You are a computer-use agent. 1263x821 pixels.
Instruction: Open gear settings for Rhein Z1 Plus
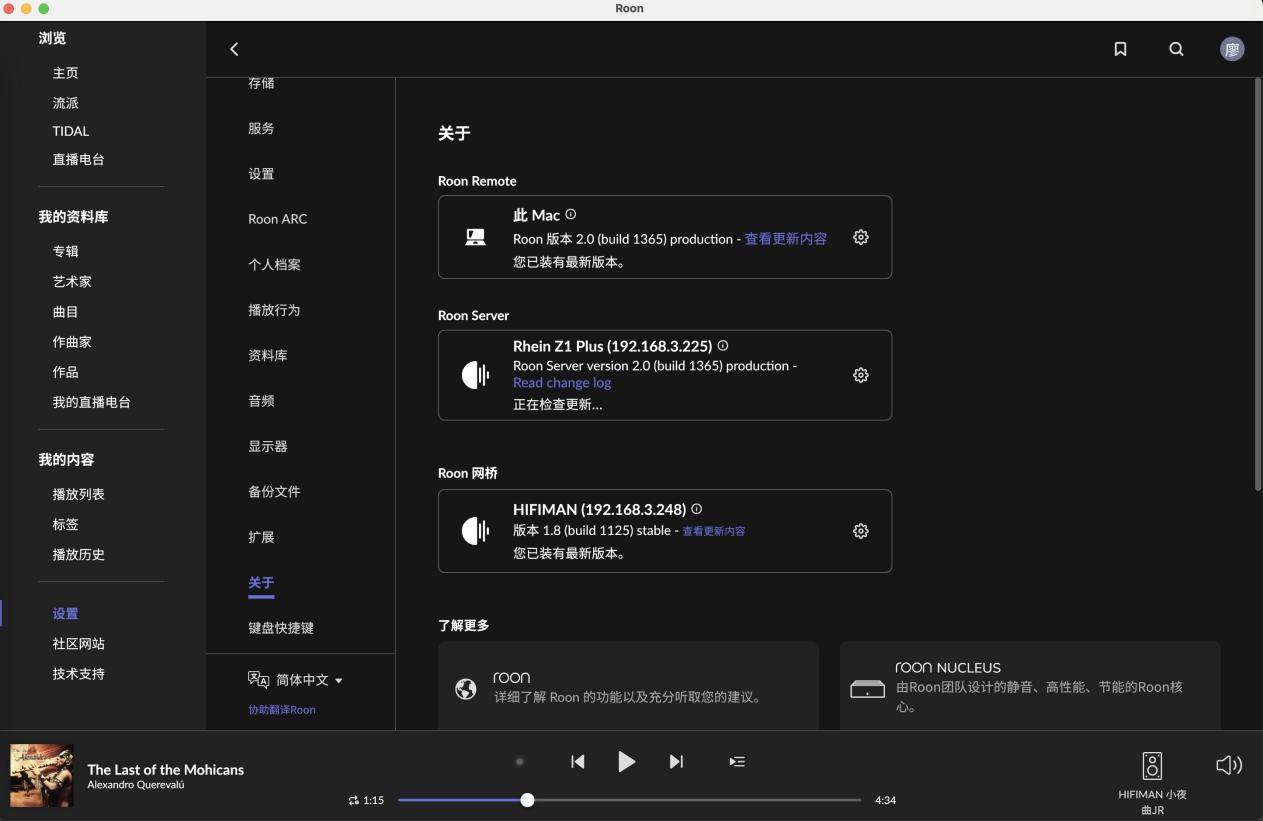[x=860, y=375]
